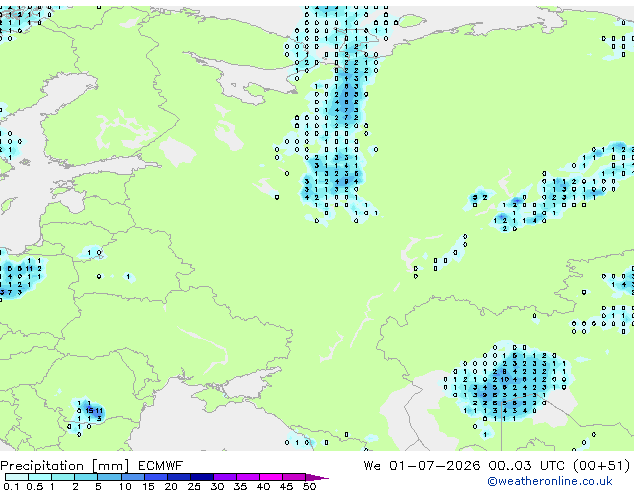Click the legend swatch between 20 and 25
Viewport: 634px width, 490px height.
178,477
